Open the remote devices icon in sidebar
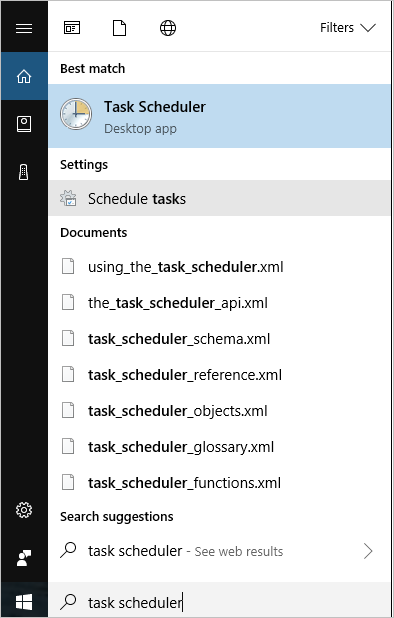The height and width of the screenshot is (618, 394). (24, 172)
